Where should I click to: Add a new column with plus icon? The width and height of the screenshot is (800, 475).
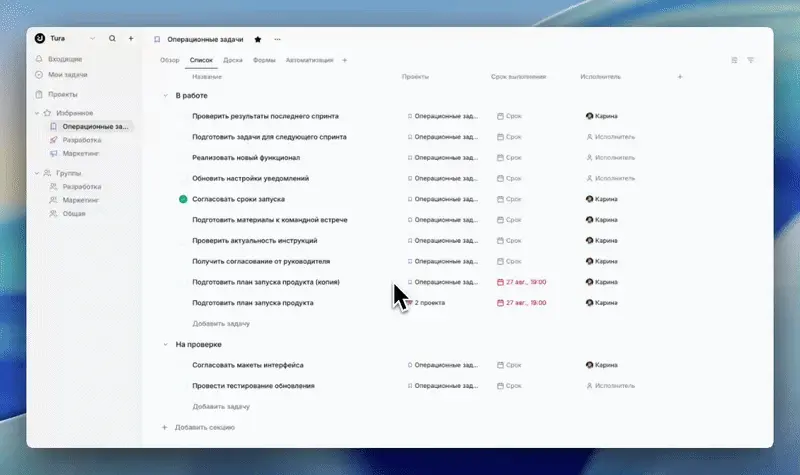click(680, 77)
